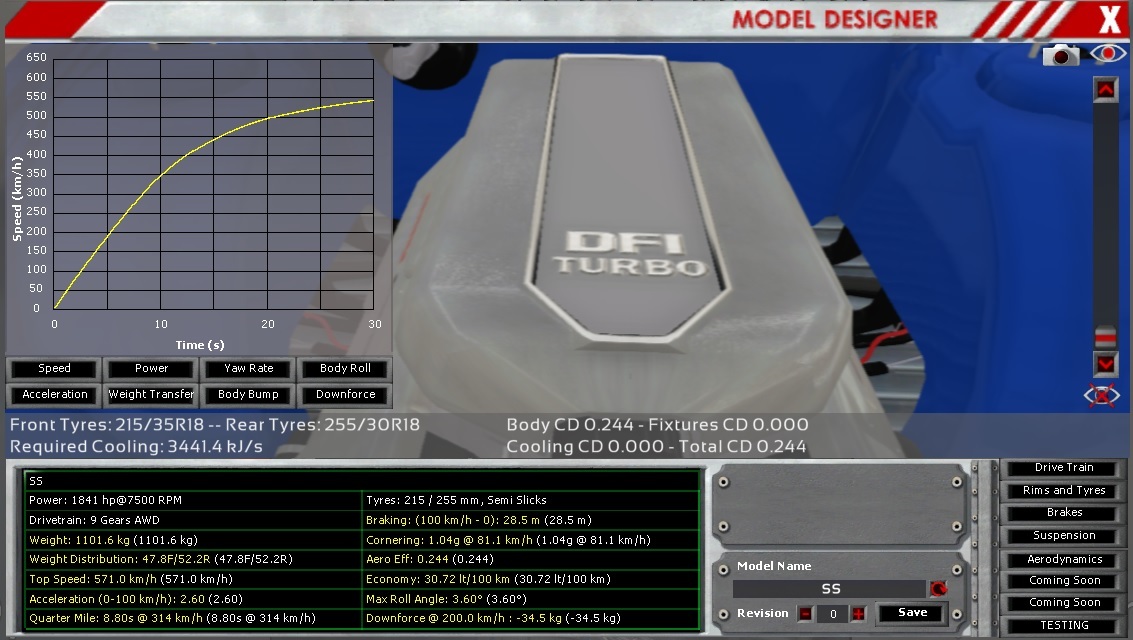Click the second Coming Soon button

[x=1064, y=602]
